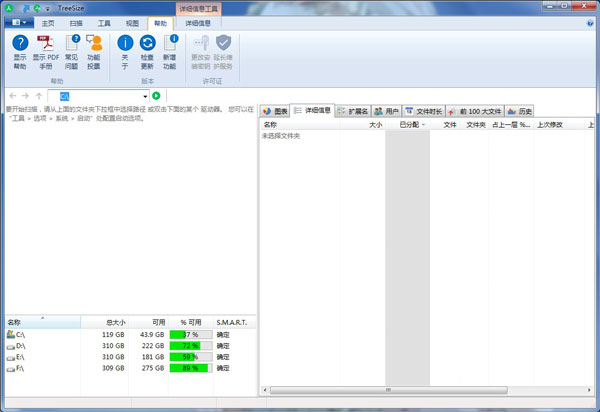
Task: Click the blue arrow quick access icon
Action: tap(26, 8)
